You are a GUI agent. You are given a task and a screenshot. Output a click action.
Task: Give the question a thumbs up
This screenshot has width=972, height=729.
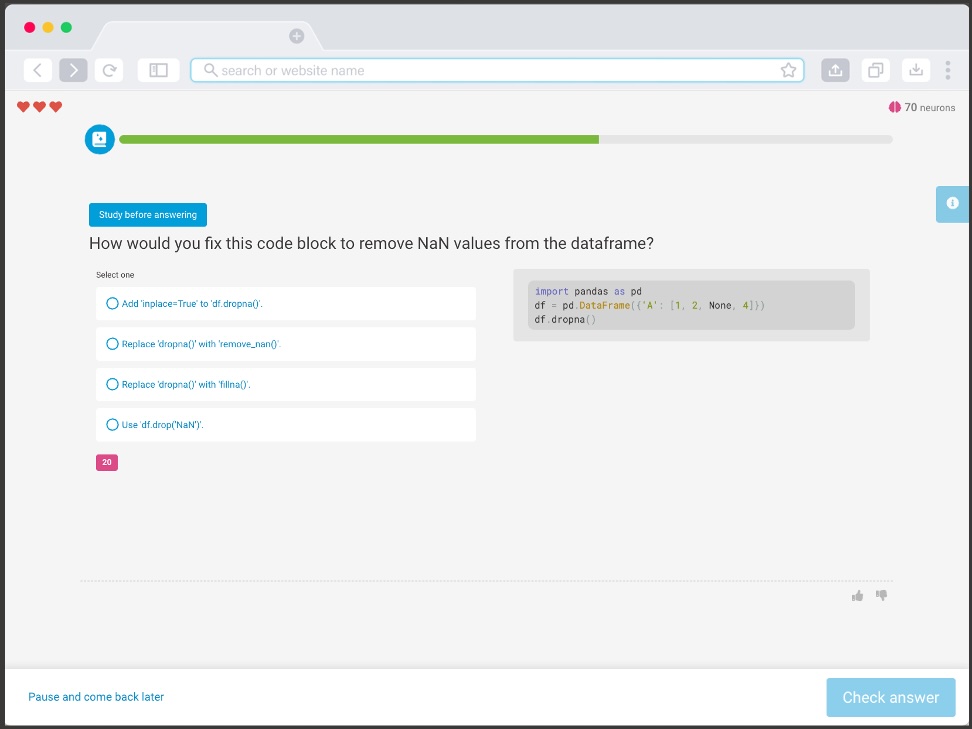click(857, 595)
